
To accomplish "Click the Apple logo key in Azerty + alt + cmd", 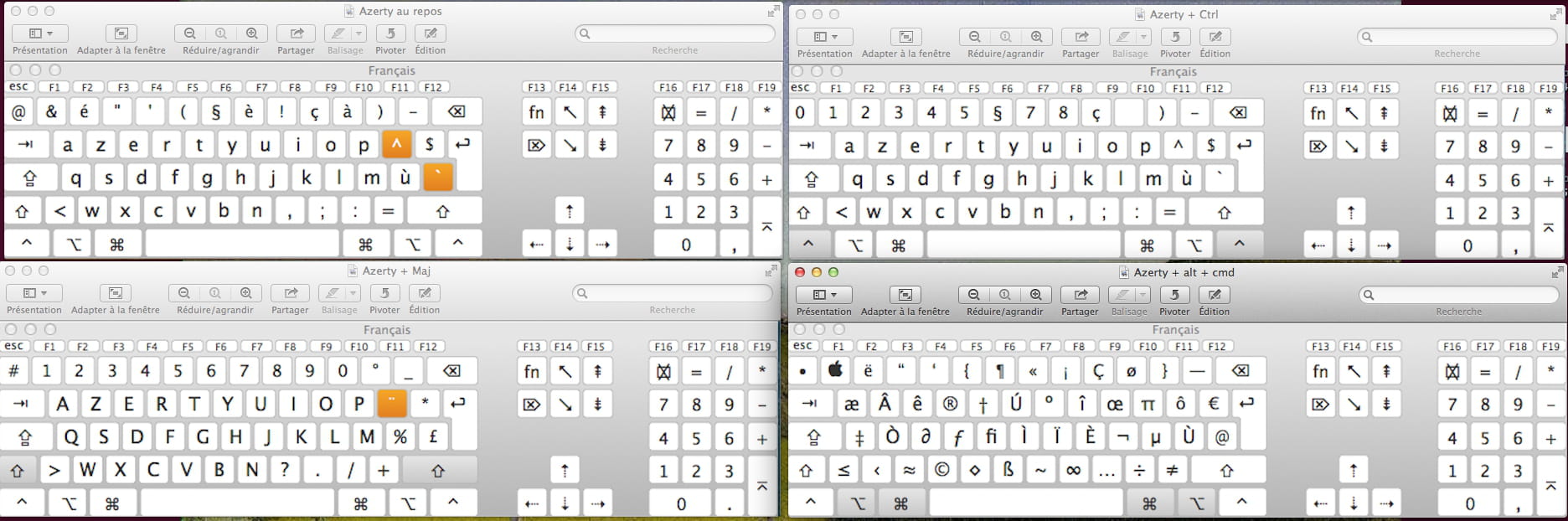I will 835,369.
